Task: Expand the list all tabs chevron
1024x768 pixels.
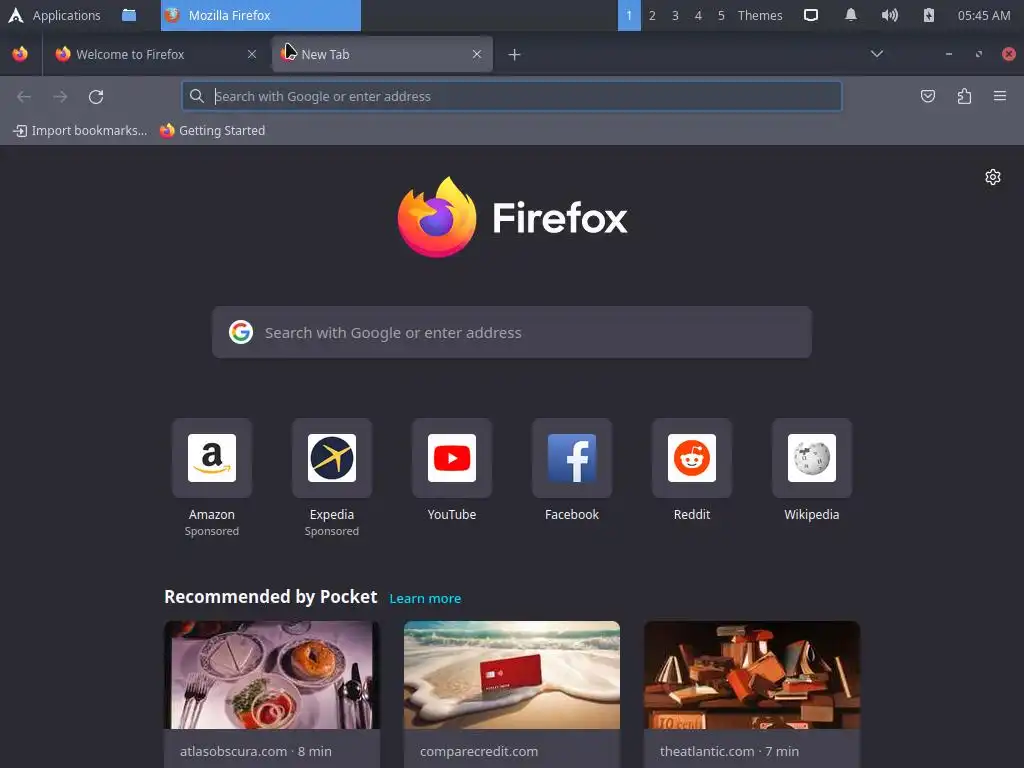Action: pos(877,54)
